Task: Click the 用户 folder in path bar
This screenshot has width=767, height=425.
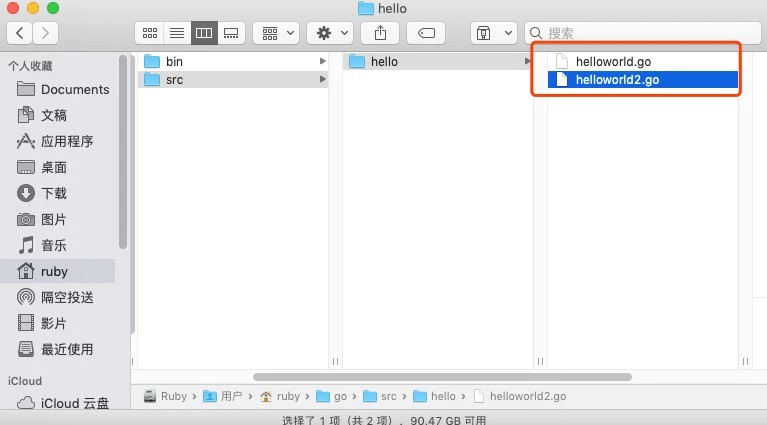Action: click(x=231, y=396)
